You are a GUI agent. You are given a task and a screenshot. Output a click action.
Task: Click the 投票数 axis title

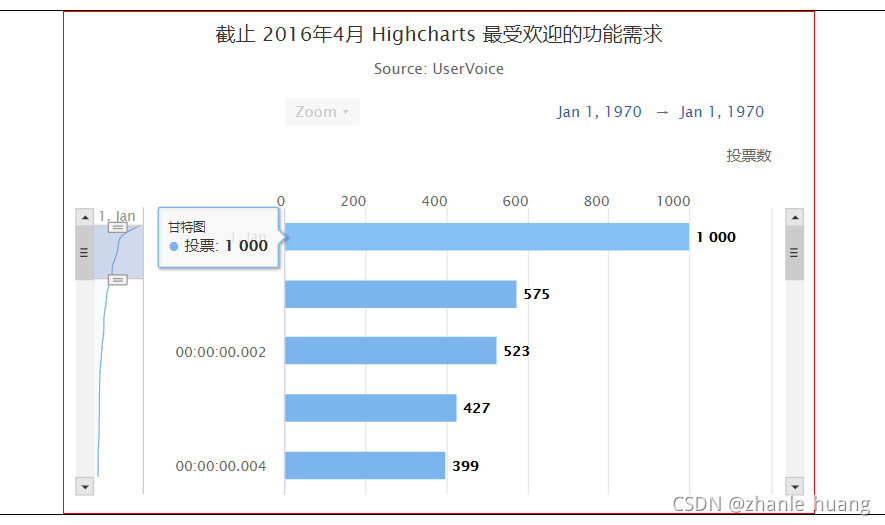(x=749, y=156)
